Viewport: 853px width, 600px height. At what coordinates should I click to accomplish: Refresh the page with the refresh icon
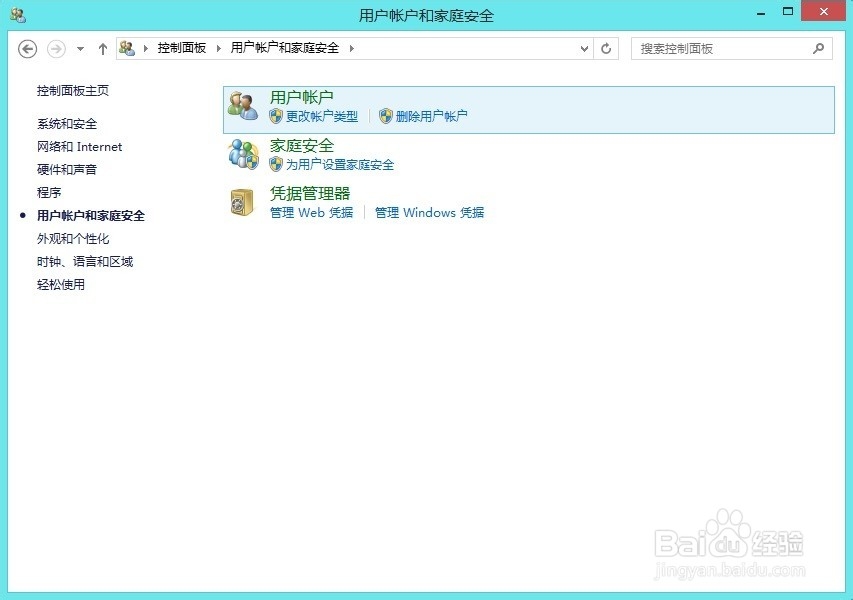tap(606, 48)
